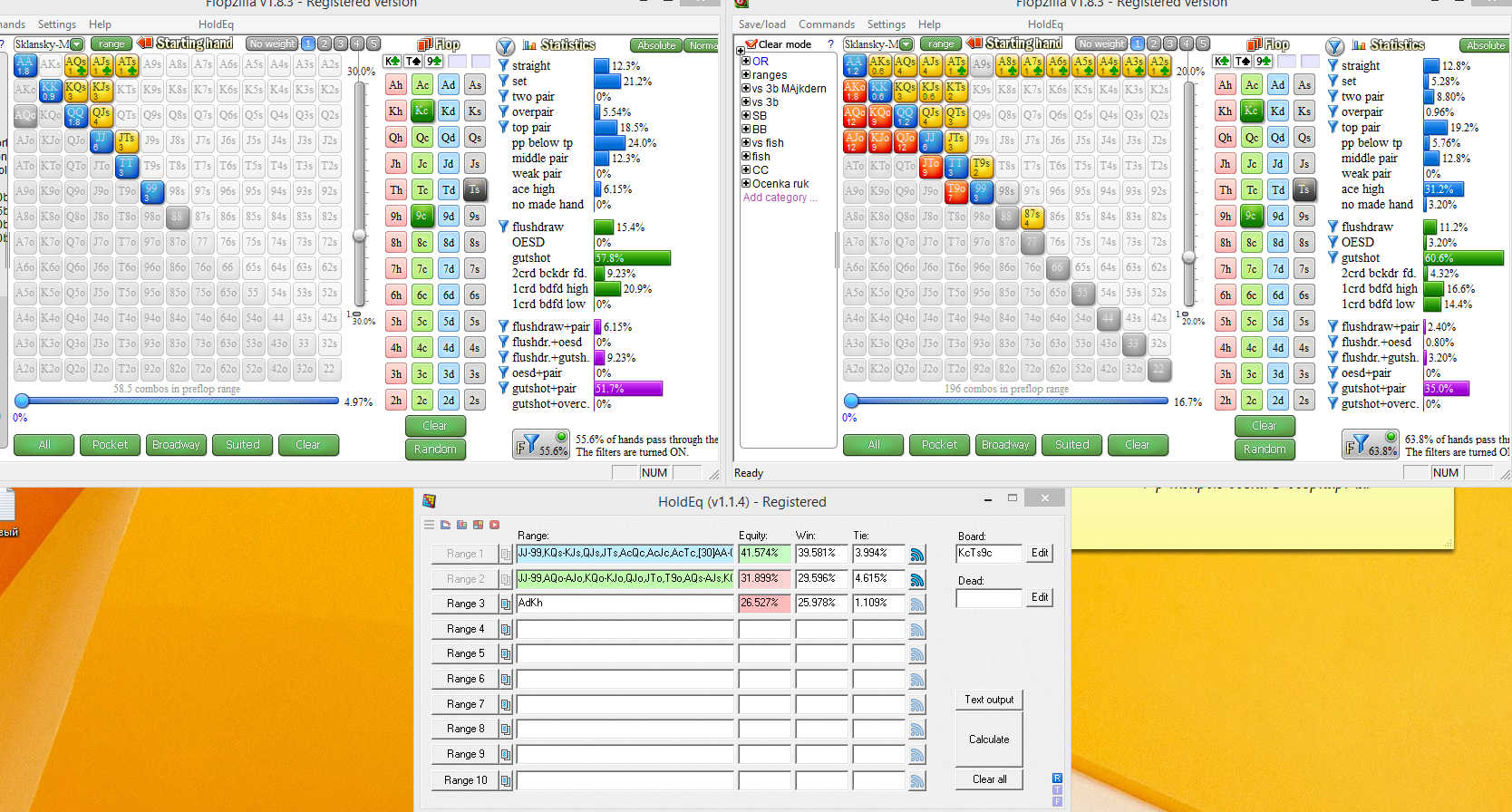This screenshot has height=812, width=1512.
Task: Toggle OESD filter funnel in right Flopzilla
Action: 1333,242
